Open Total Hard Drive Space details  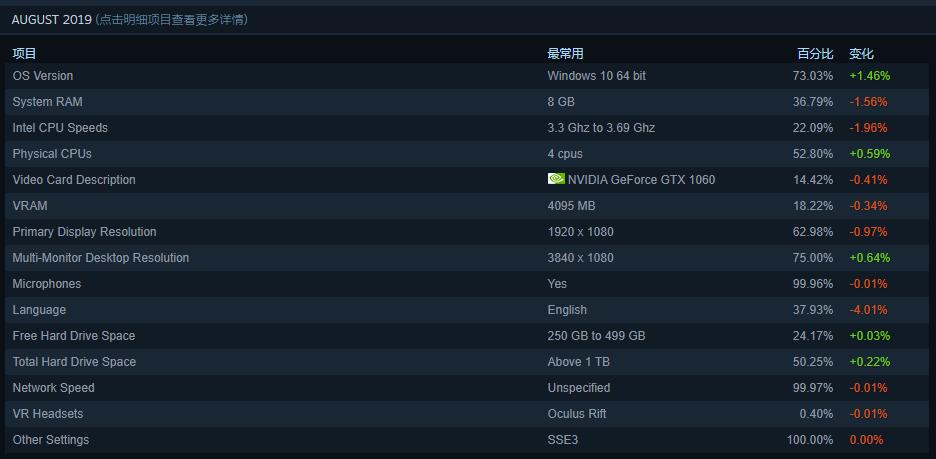(x=468, y=362)
